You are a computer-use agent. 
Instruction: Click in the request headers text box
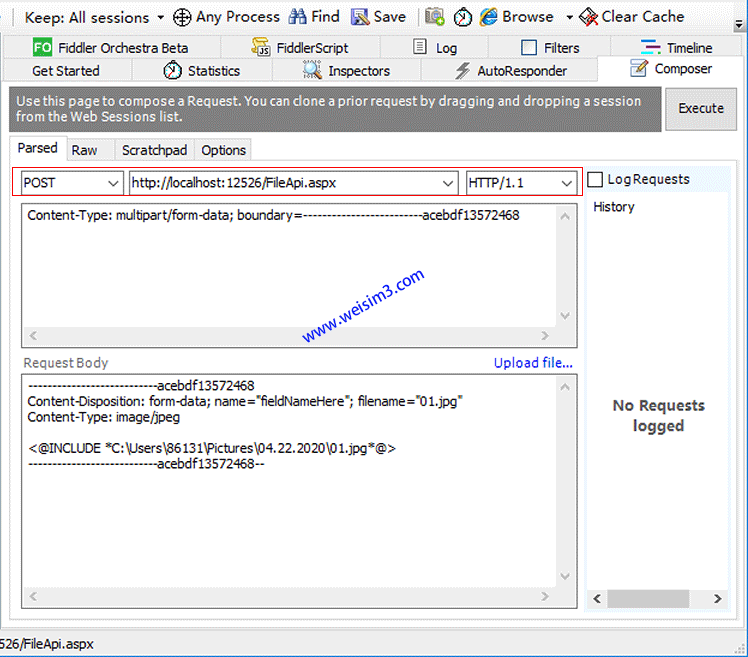(x=289, y=267)
